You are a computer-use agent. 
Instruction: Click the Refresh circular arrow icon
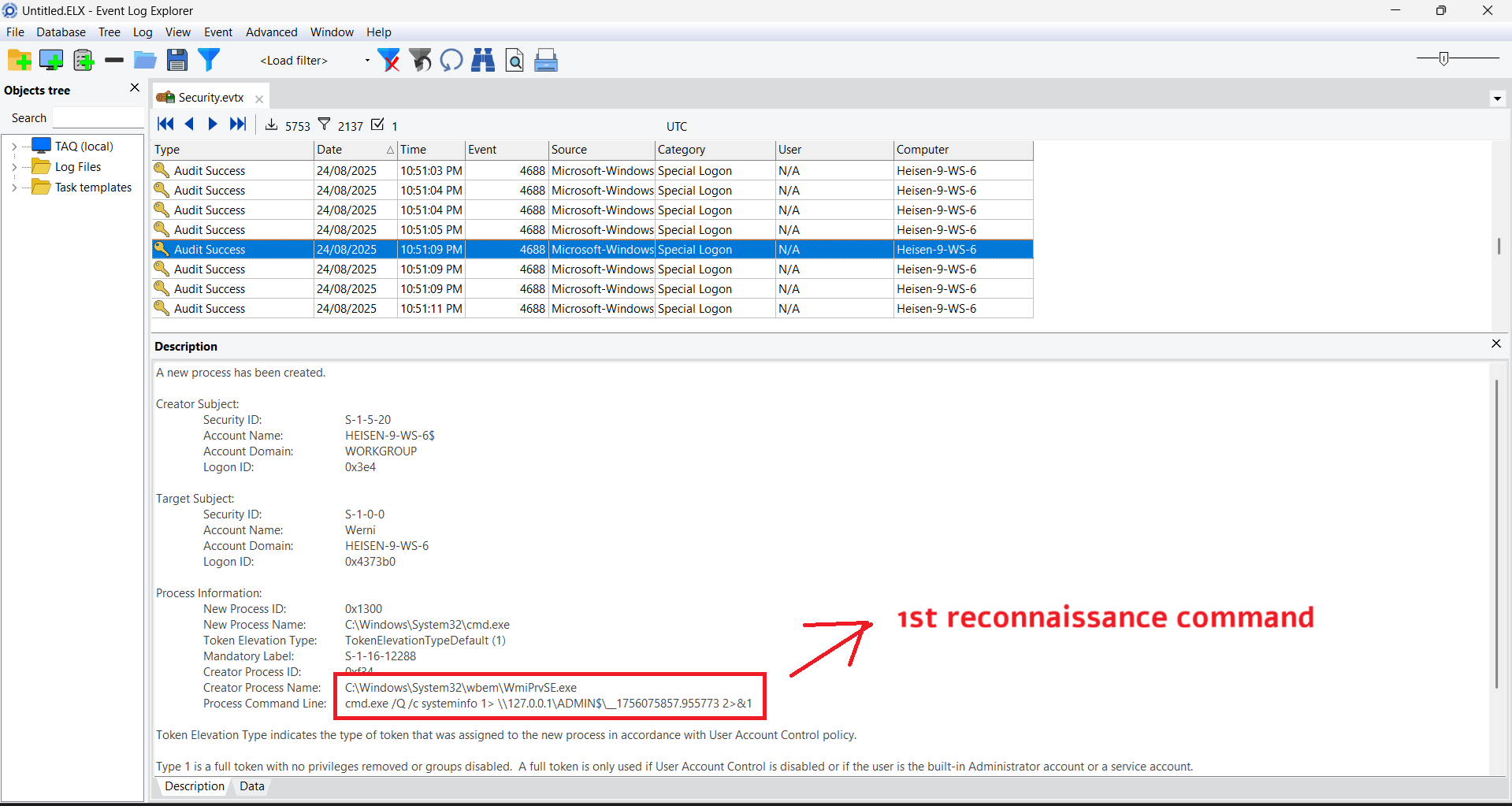coord(451,60)
